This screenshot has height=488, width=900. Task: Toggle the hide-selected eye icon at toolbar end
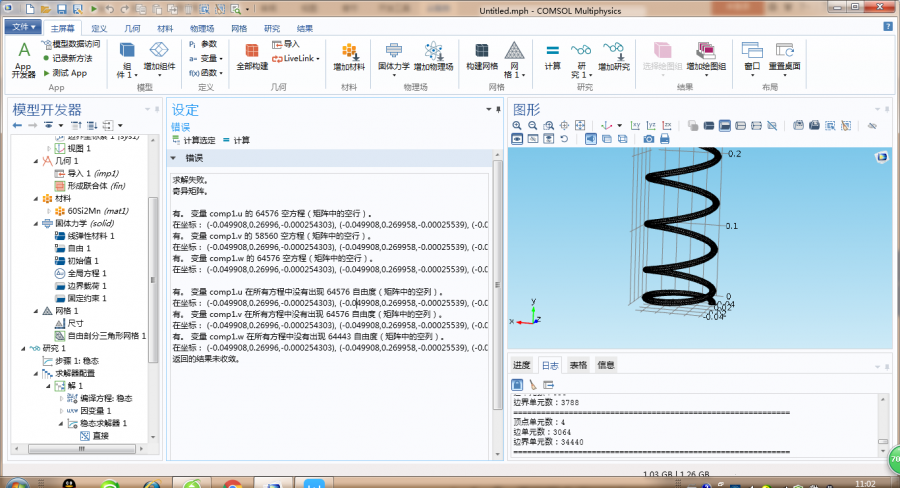coord(872,125)
